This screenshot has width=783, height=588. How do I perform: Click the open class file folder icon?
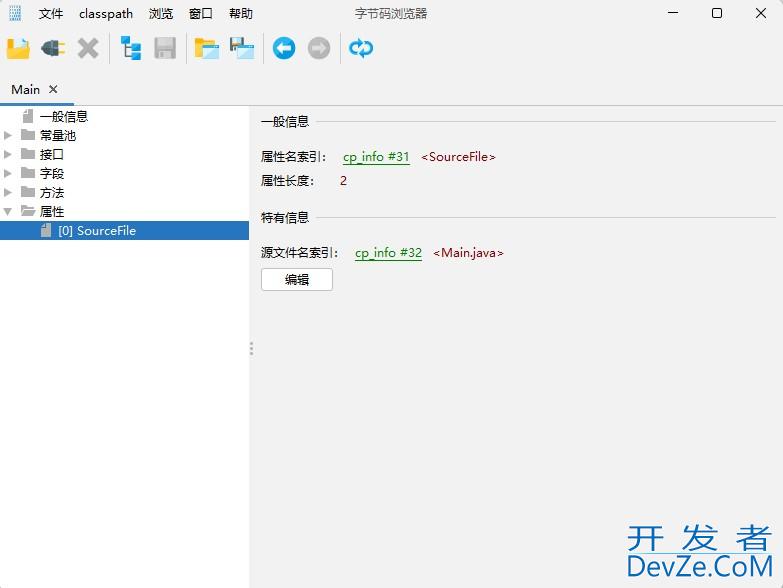tap(18, 48)
